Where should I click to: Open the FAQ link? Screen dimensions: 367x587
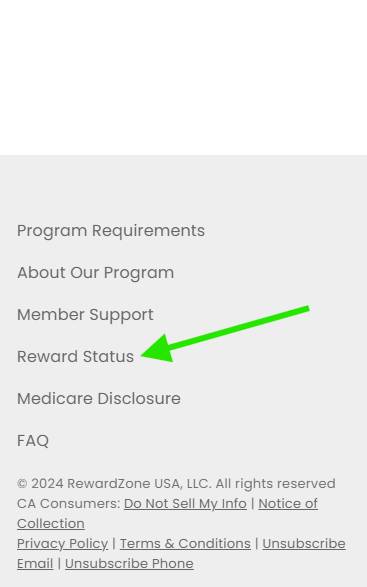coord(33,441)
